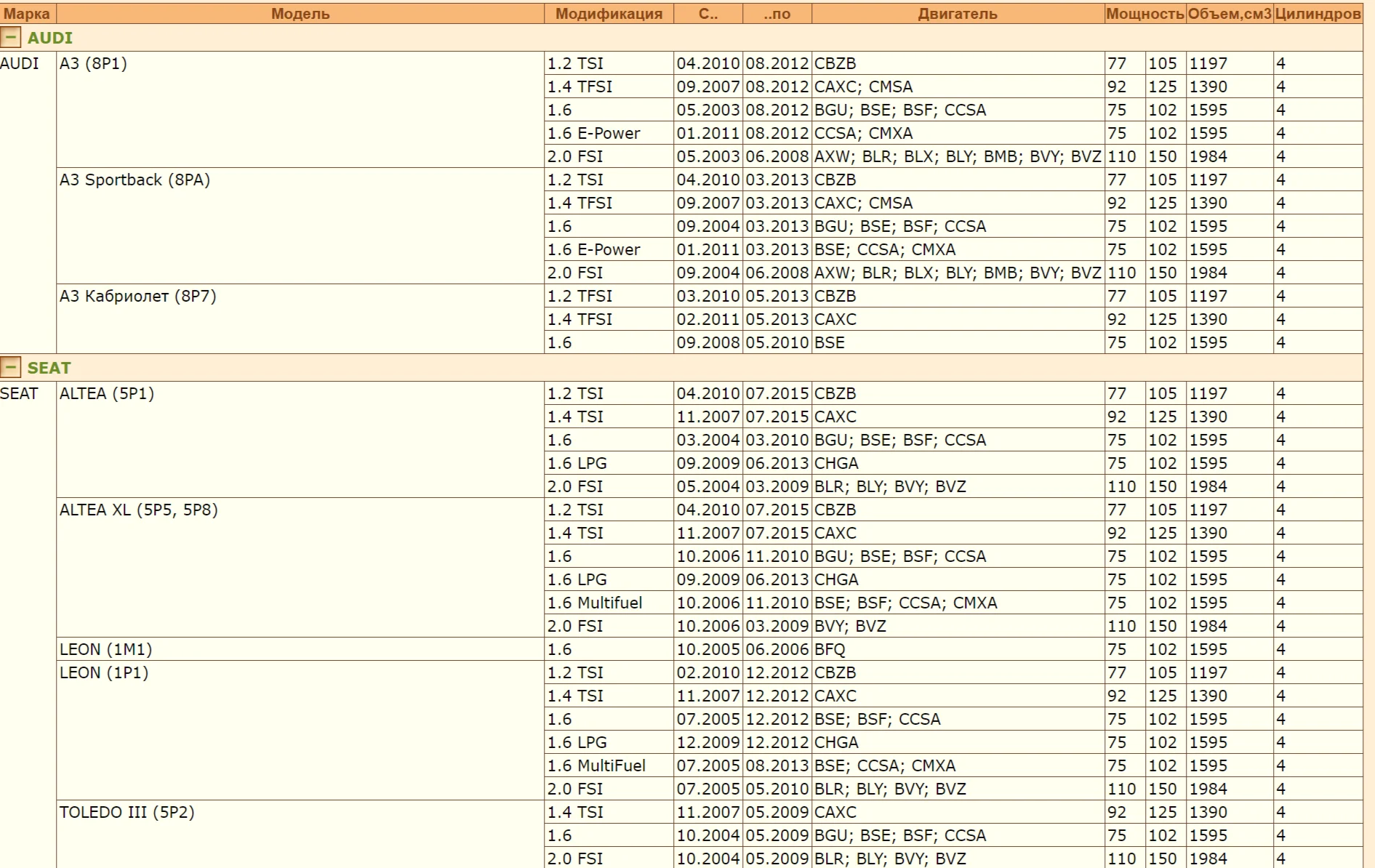Select the ALTEA (5P1) model cell

pyautogui.click(x=300, y=440)
